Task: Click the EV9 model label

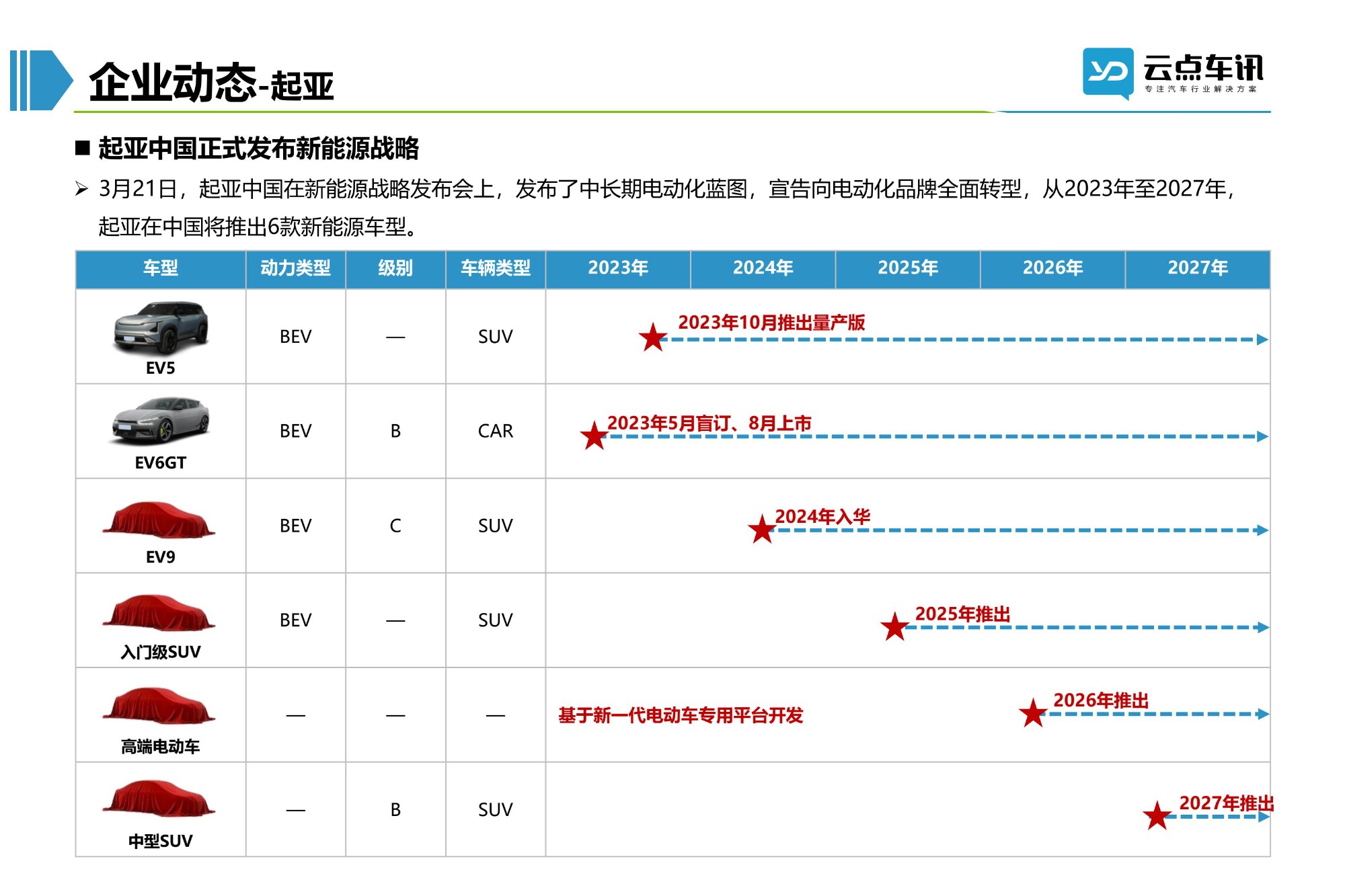Action: [x=161, y=557]
